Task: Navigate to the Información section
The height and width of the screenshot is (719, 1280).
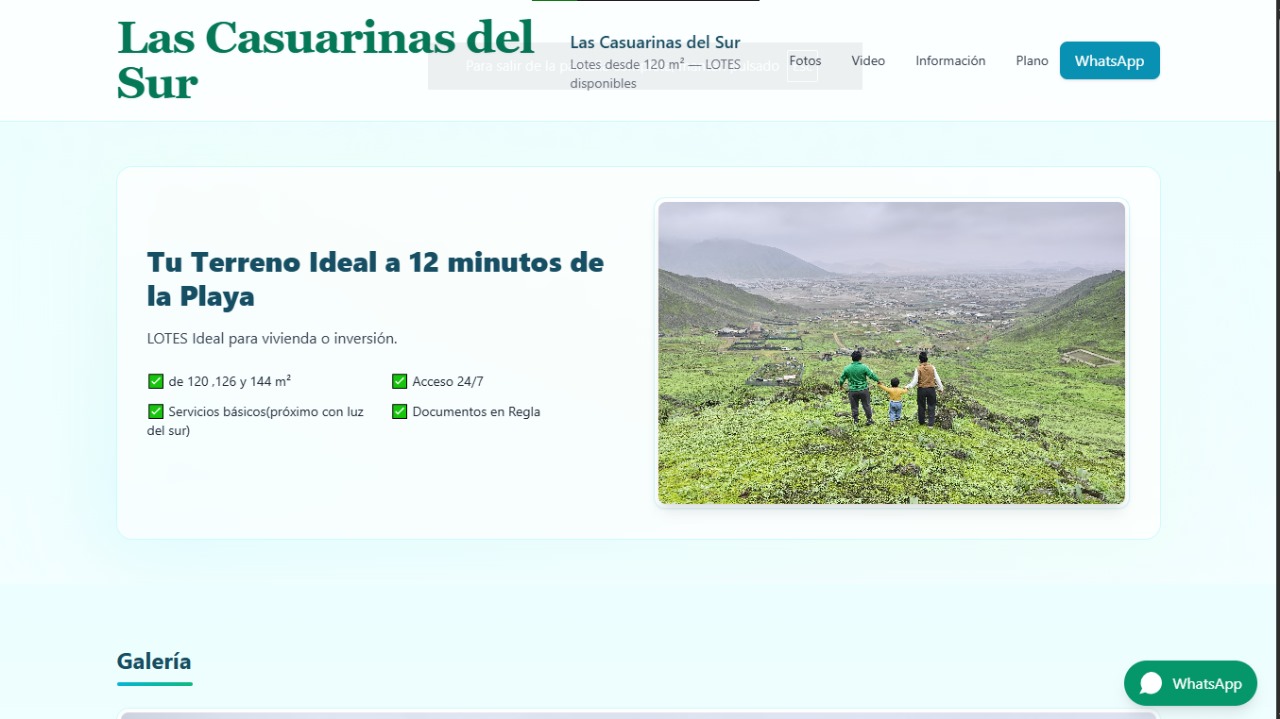Action: click(950, 61)
